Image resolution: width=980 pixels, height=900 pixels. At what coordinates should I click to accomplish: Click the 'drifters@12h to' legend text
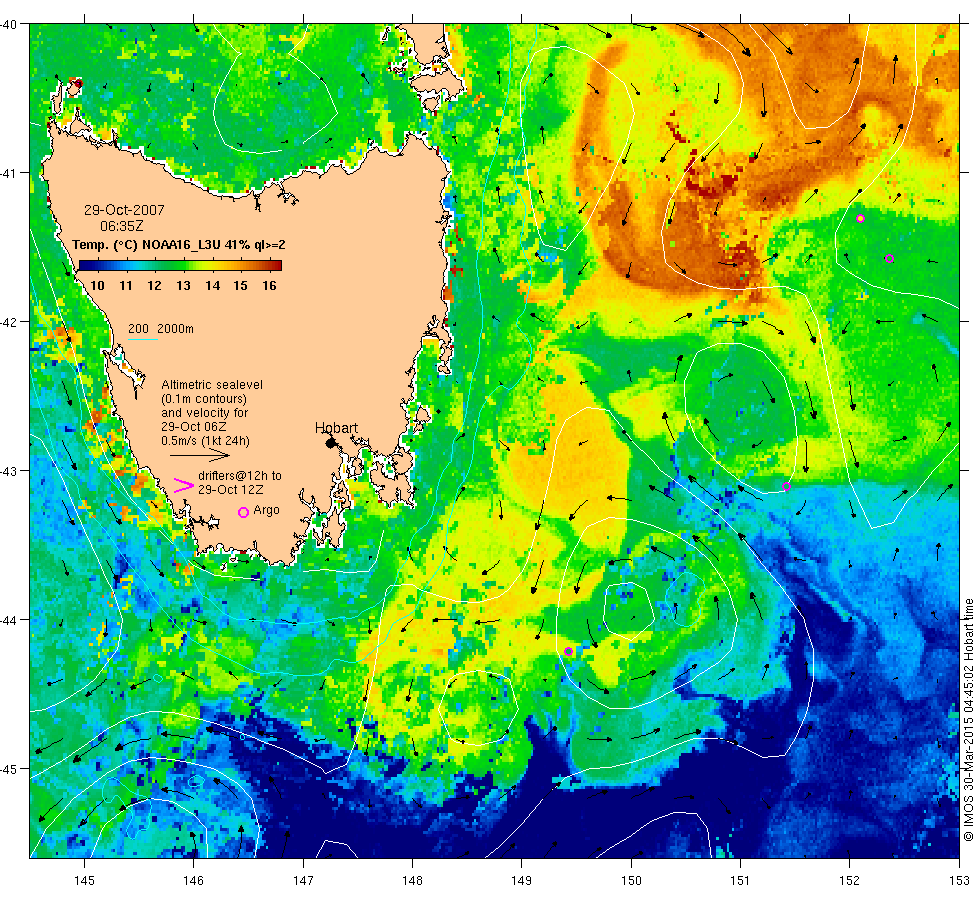click(240, 476)
